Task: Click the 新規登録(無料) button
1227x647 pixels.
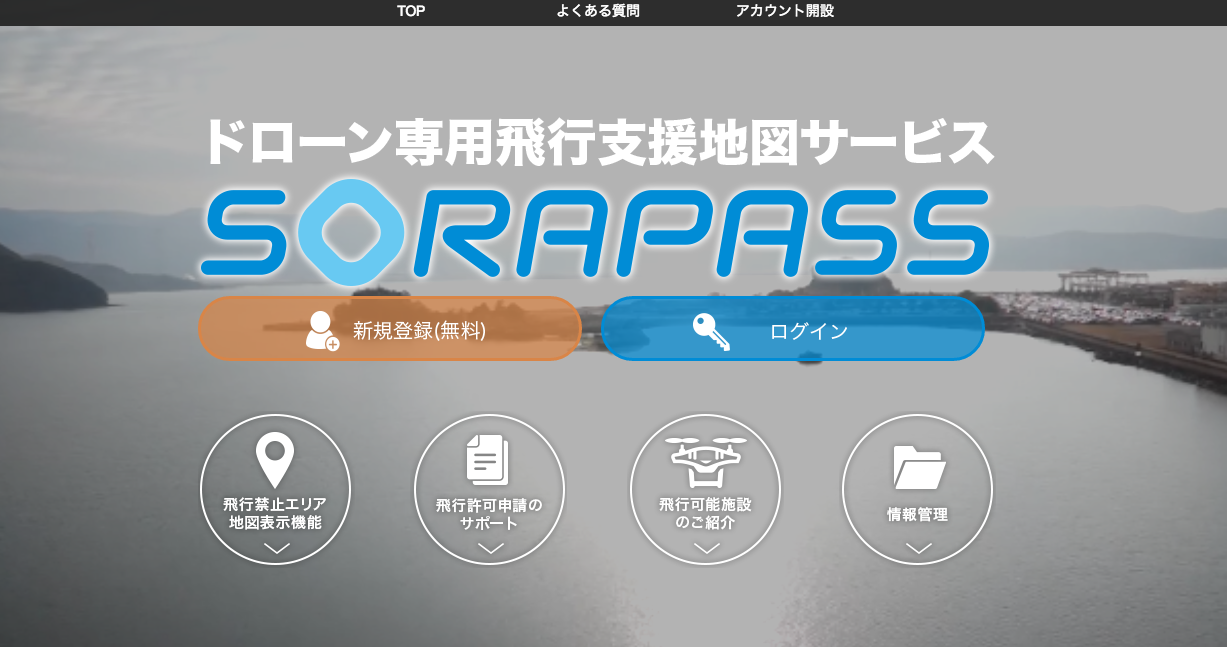Action: 390,329
